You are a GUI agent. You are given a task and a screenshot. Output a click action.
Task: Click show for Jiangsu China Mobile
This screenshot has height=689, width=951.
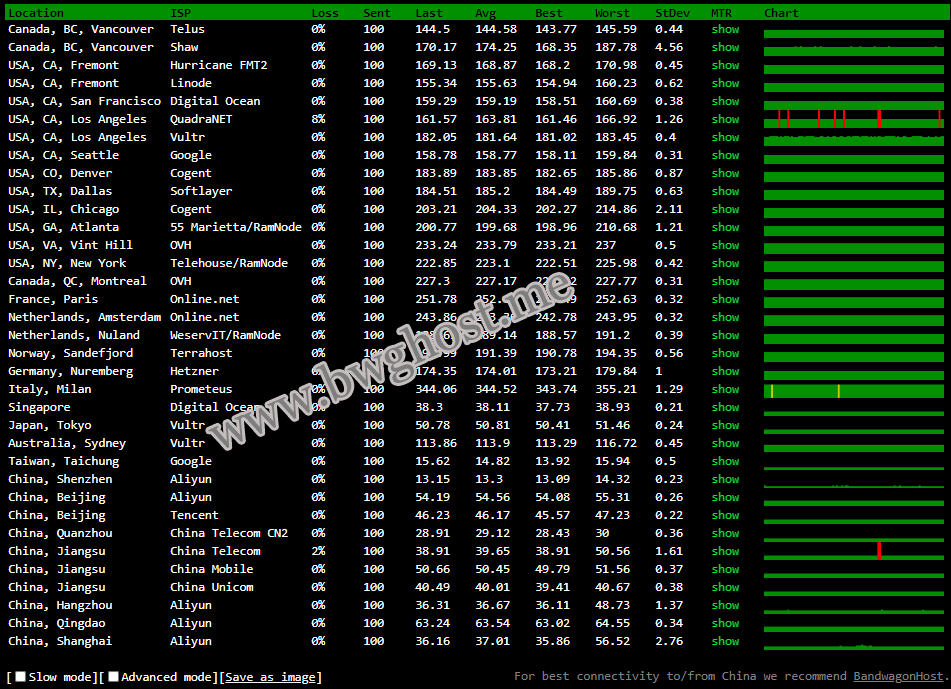pos(725,569)
